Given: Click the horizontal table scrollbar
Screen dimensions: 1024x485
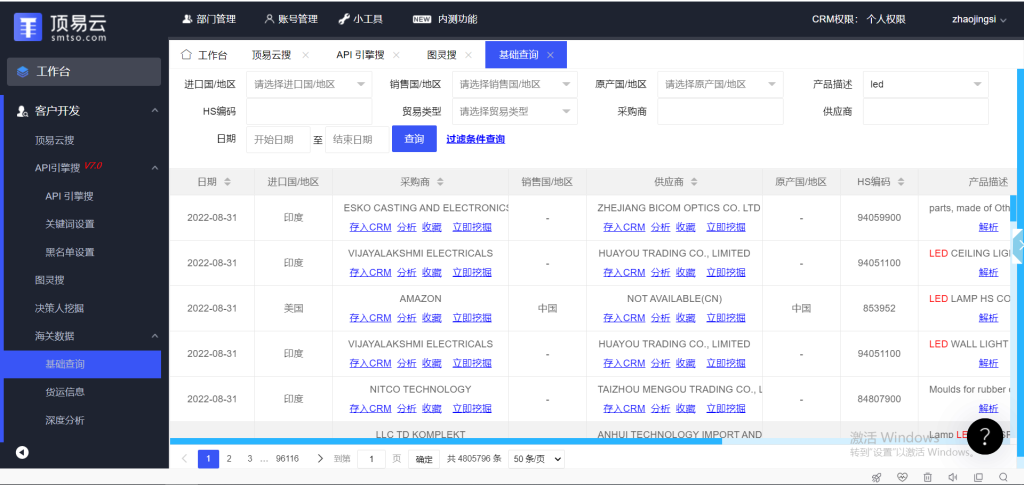Looking at the screenshot, I should (x=445, y=441).
